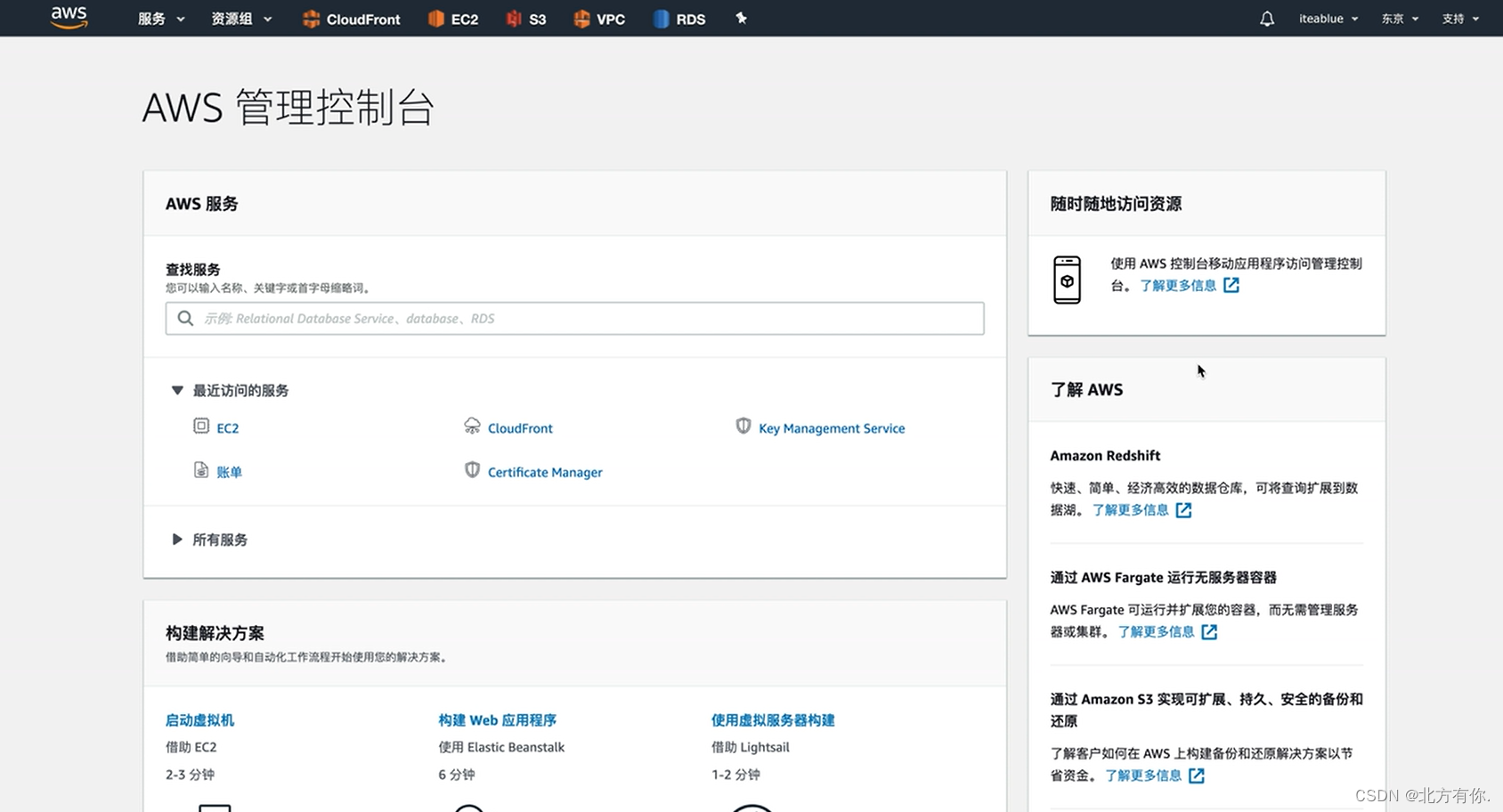Open the 支持 support dropdown

coord(1460,19)
